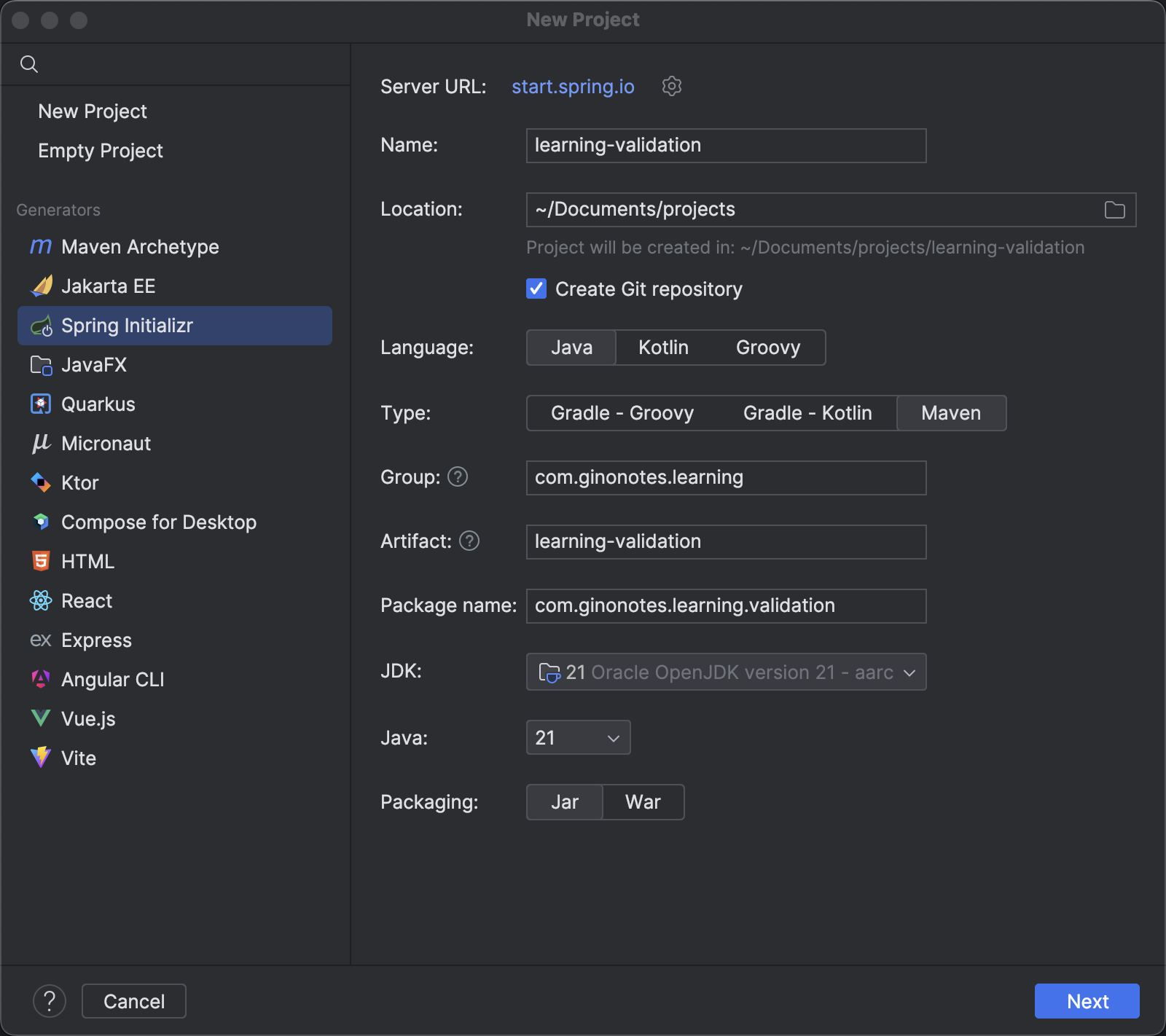Select Groovy language option
This screenshot has height=1036, width=1166.
(x=768, y=348)
